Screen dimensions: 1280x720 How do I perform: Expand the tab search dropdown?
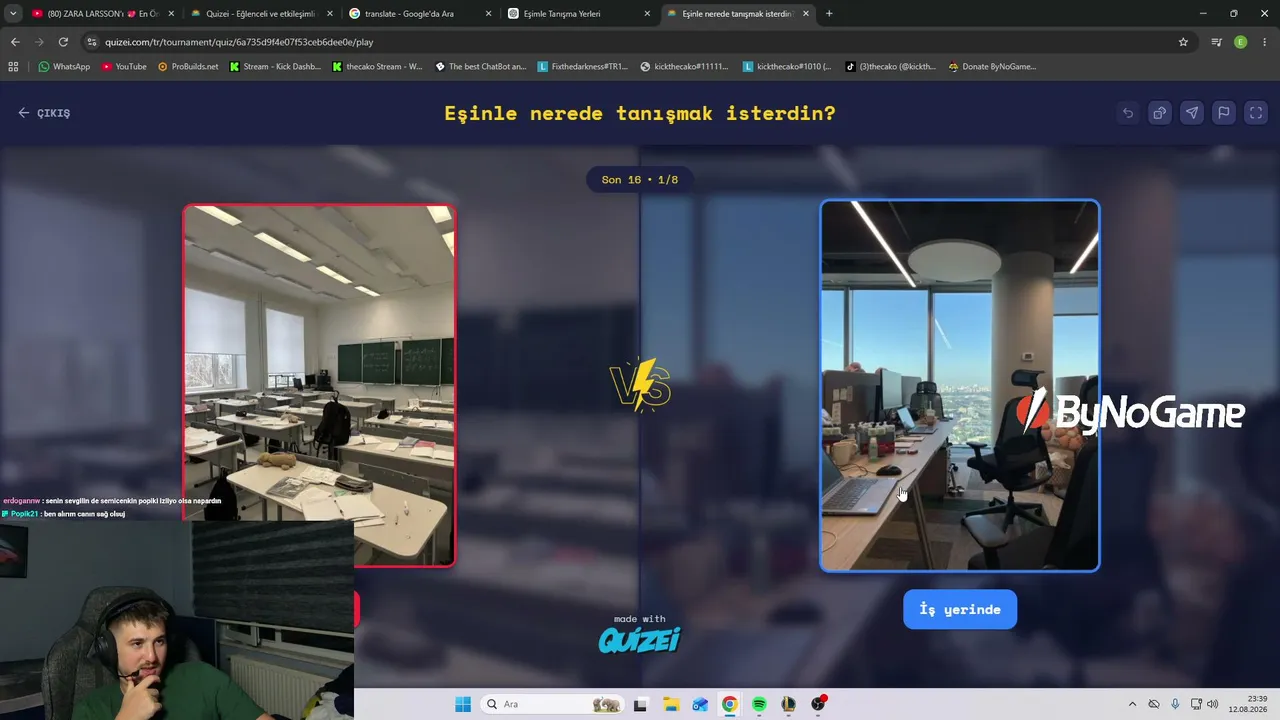tap(13, 14)
